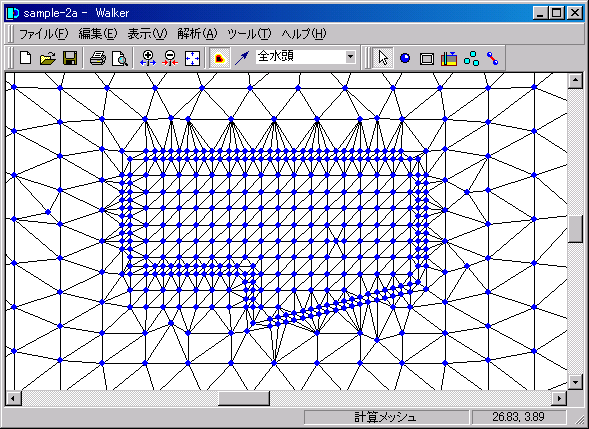The image size is (589, 429).
Task: Click the Print icon
Action: click(x=98, y=58)
